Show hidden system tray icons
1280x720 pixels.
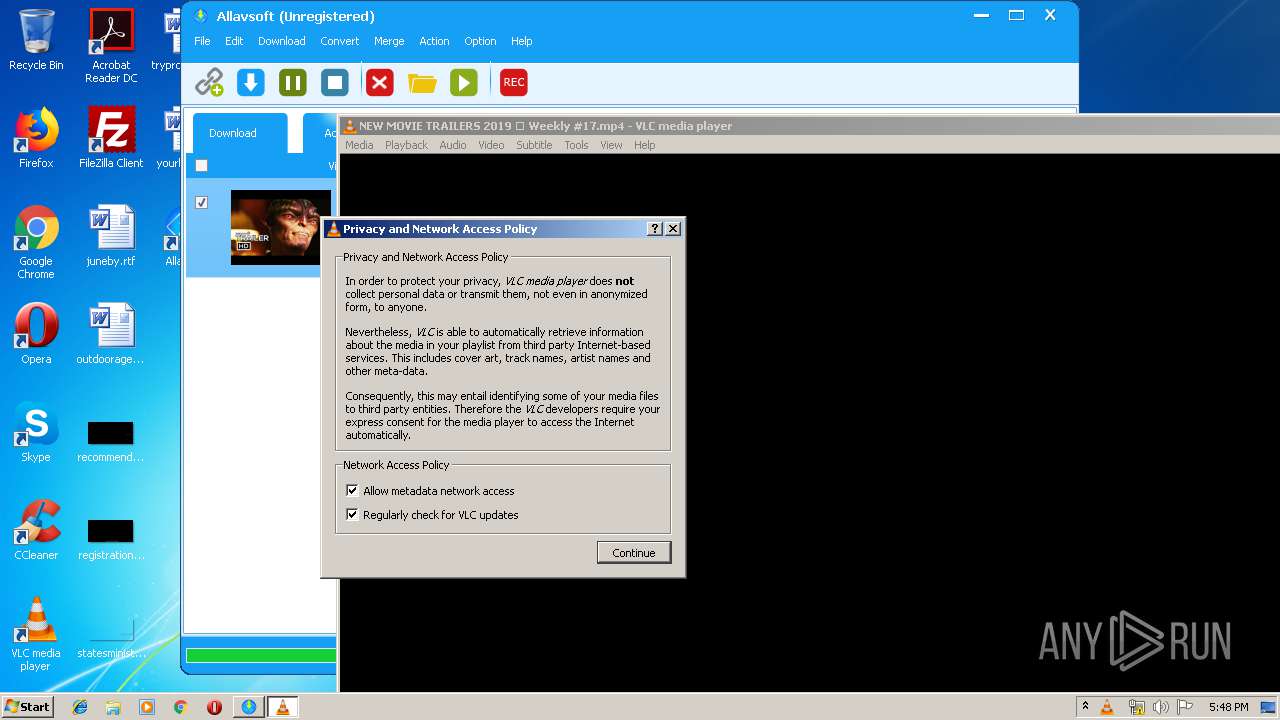(x=1085, y=706)
